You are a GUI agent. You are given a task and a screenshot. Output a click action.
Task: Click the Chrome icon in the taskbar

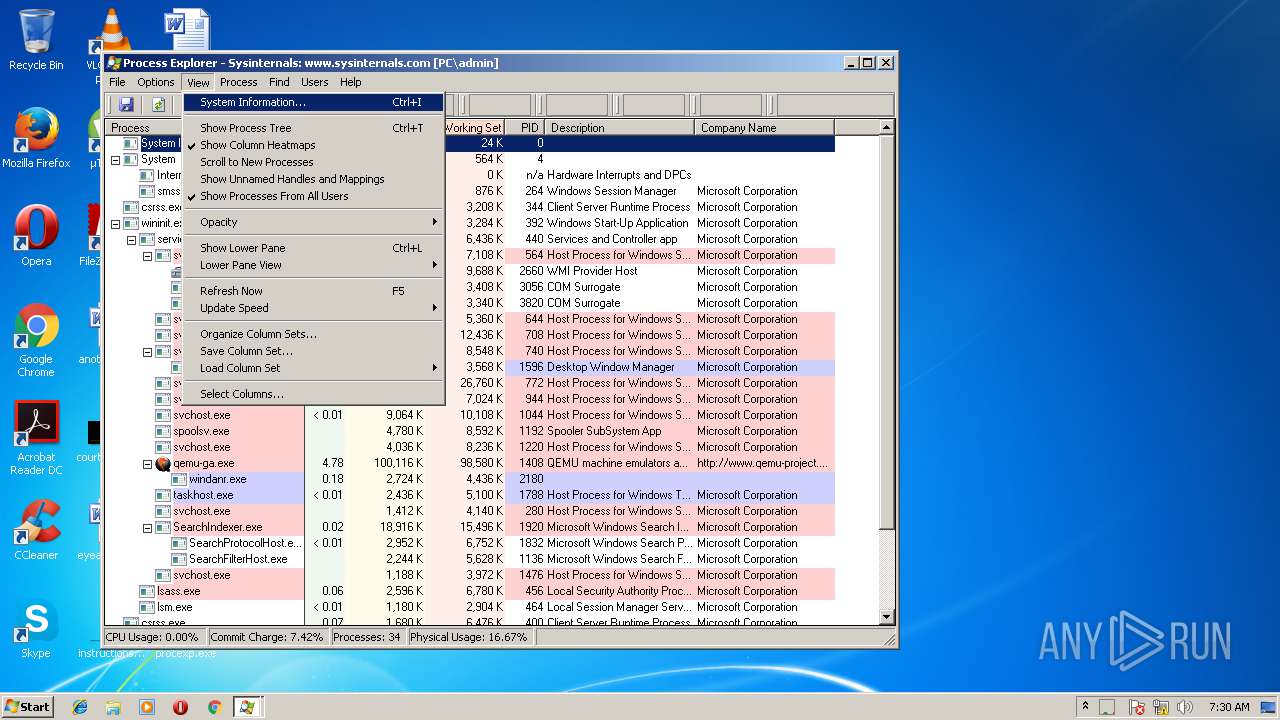tap(214, 707)
